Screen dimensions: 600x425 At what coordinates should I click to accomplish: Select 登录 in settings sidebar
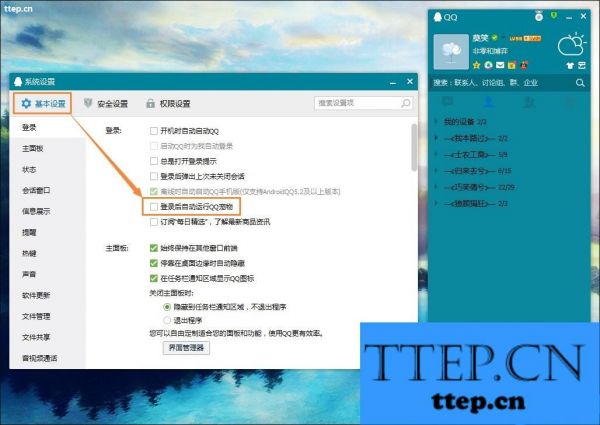[48, 127]
